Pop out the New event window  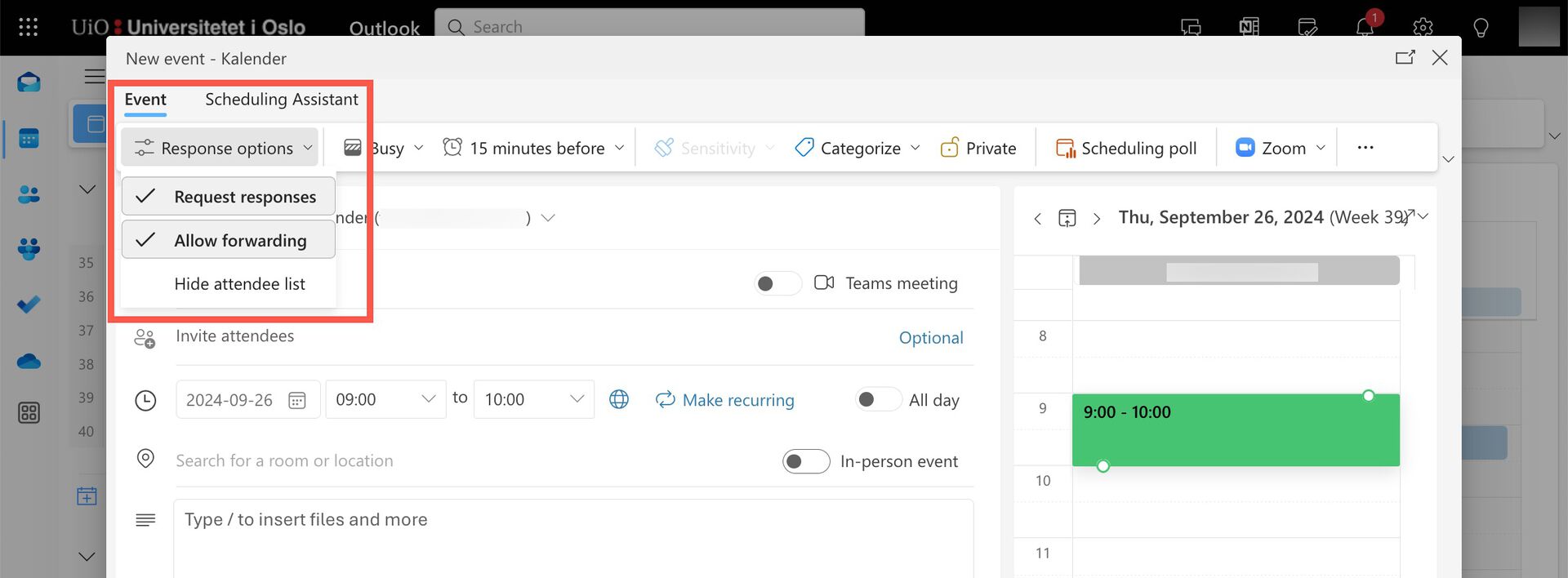[x=1405, y=57]
